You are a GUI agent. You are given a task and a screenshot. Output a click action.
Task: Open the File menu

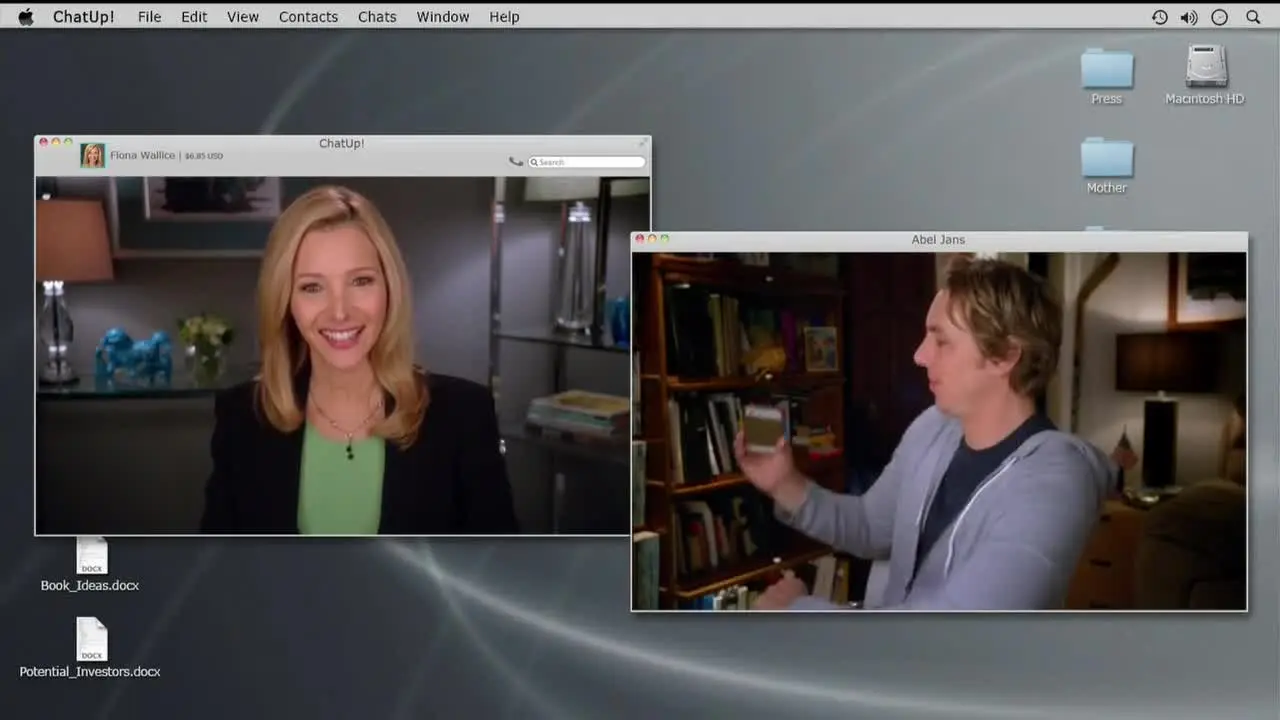coord(149,17)
